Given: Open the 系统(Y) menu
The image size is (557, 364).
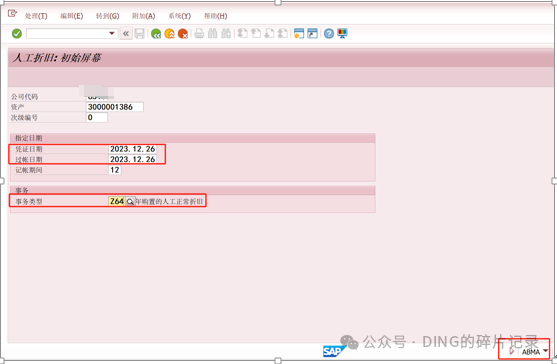Looking at the screenshot, I should coord(179,16).
